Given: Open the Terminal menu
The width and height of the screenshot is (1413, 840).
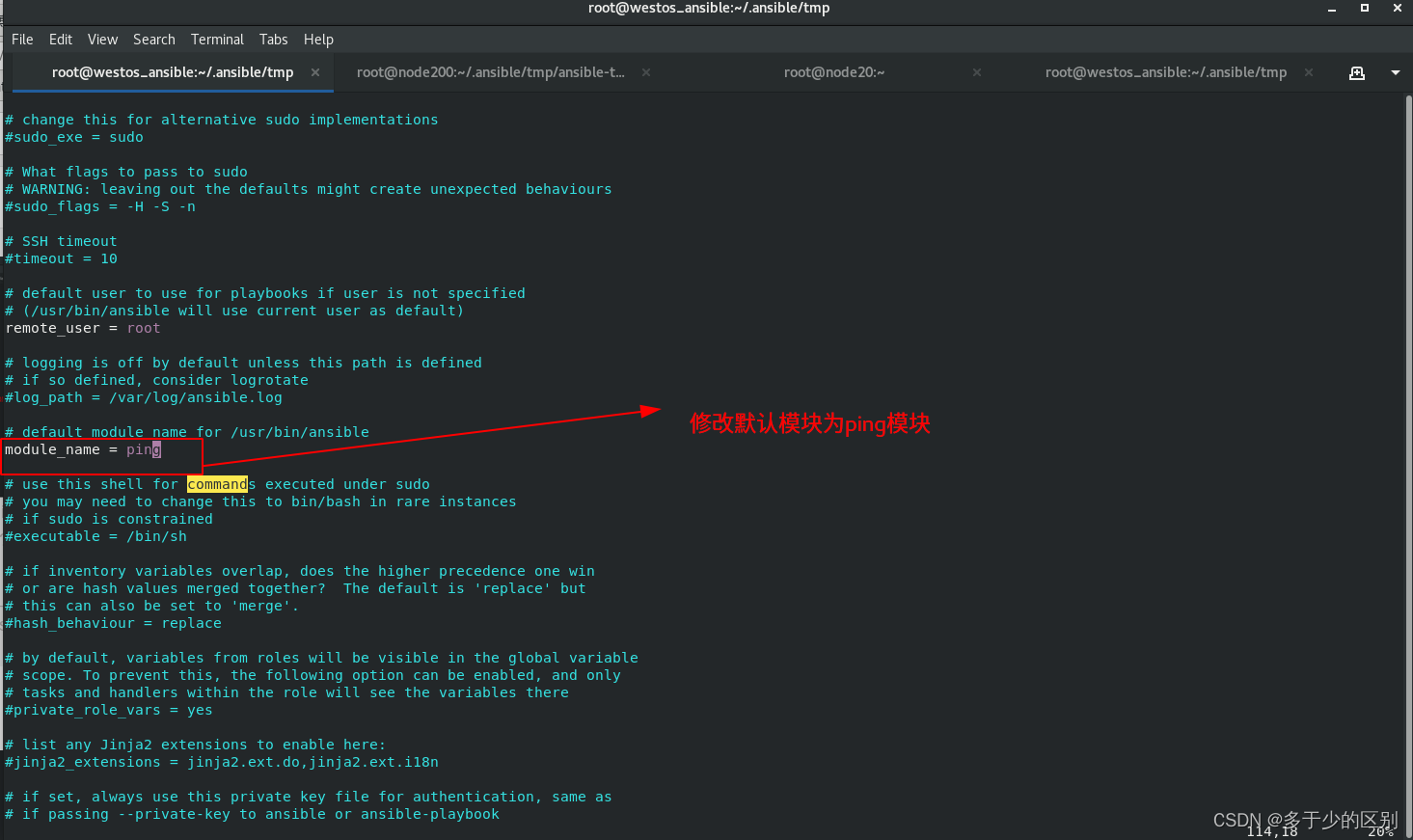Looking at the screenshot, I should pos(217,40).
